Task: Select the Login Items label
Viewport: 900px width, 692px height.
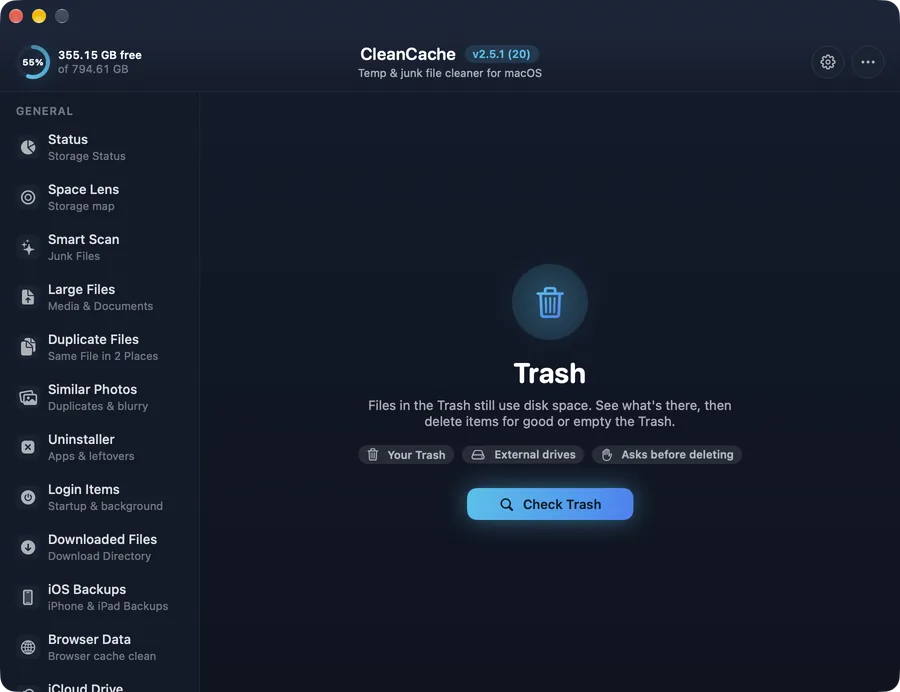Action: (83, 489)
